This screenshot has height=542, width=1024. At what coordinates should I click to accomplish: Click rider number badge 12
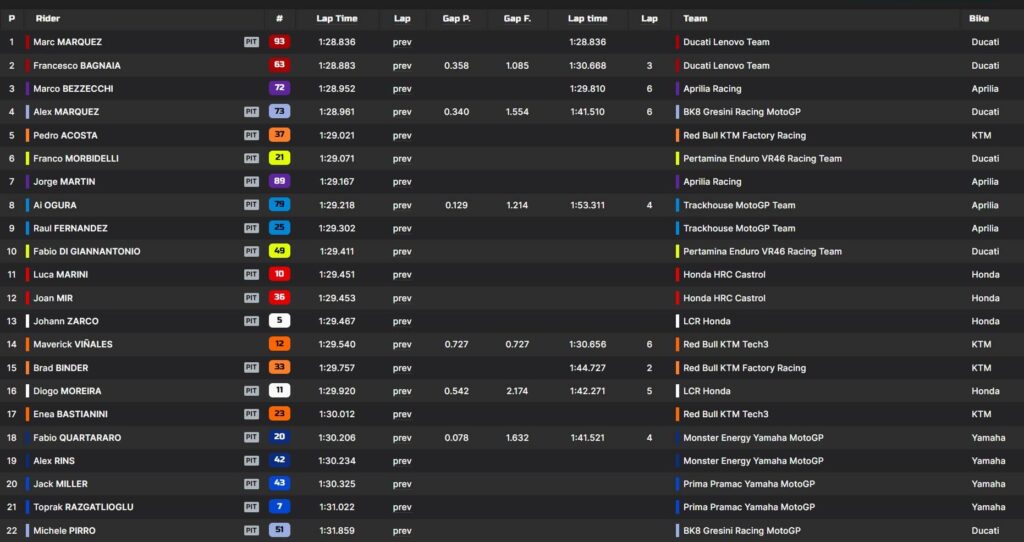click(279, 344)
